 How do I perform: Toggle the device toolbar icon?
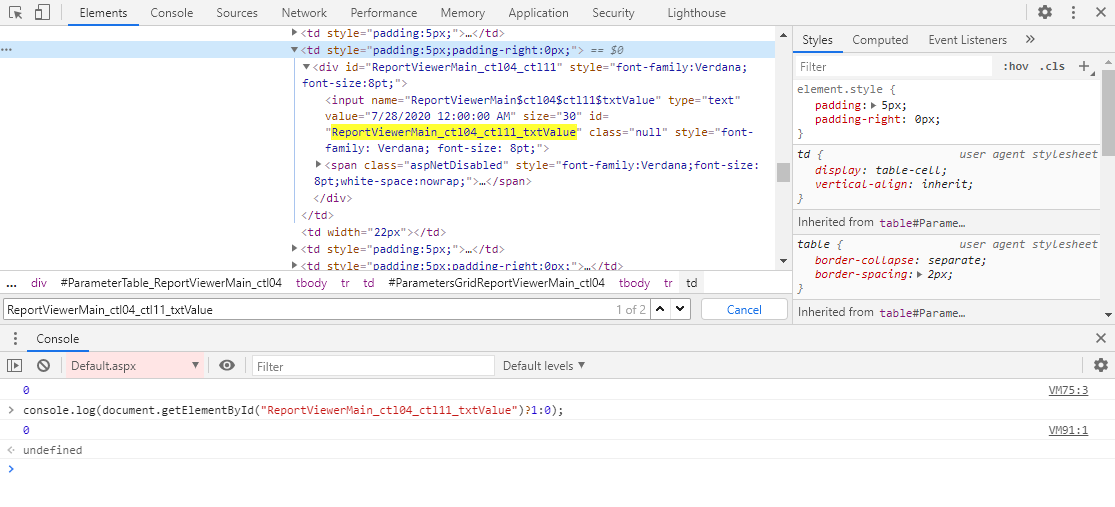(x=42, y=12)
